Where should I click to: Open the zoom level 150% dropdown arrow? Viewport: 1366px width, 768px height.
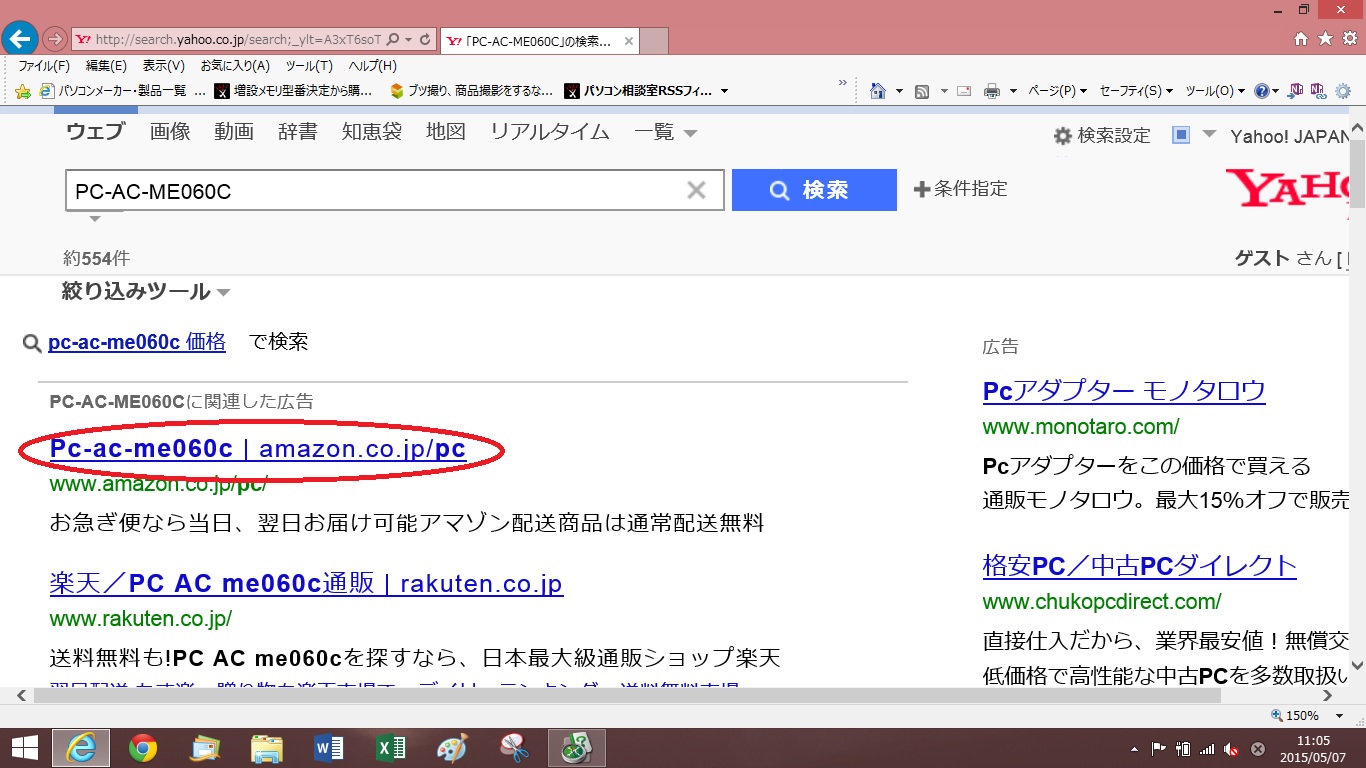1340,716
